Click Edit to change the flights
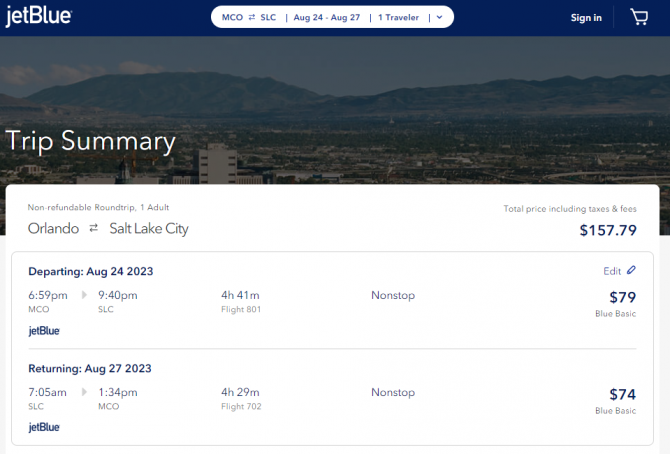This screenshot has height=454, width=670. coord(612,271)
